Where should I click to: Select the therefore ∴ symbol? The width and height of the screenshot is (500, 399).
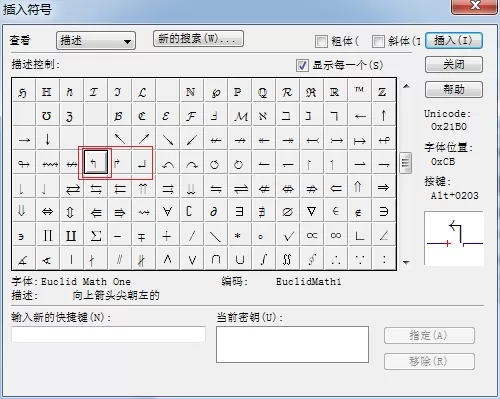[x=336, y=259]
